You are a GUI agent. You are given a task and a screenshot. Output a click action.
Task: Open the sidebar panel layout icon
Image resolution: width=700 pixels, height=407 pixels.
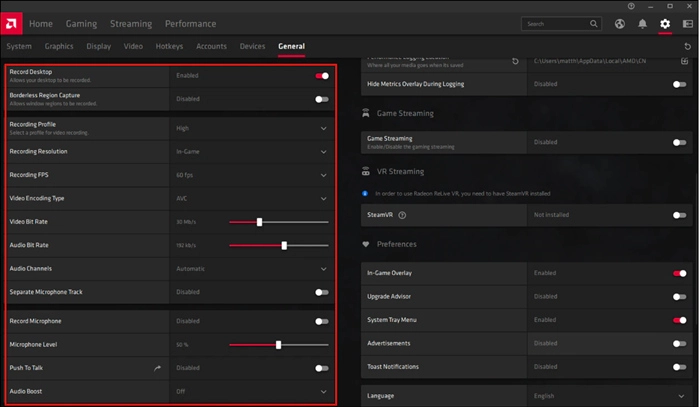686,24
